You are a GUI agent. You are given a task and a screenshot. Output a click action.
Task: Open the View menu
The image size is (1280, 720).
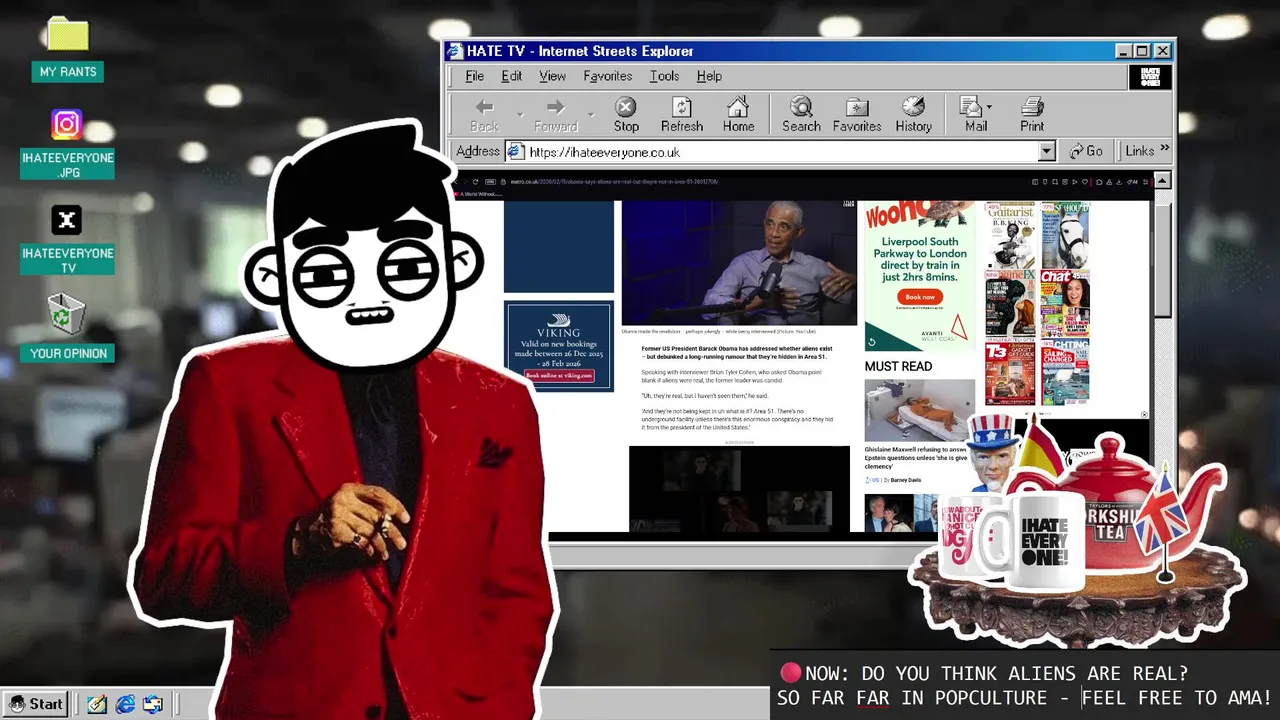click(x=552, y=76)
